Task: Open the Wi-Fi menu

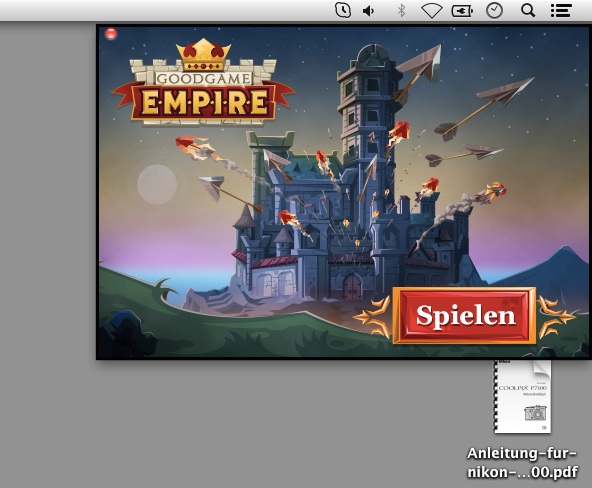Action: (432, 11)
